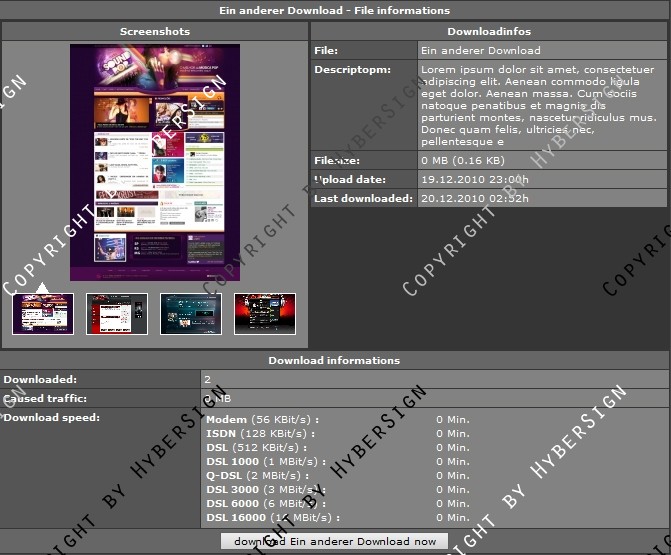Select the first purple website thumbnail
Image resolution: width=671 pixels, height=555 pixels.
click(43, 314)
